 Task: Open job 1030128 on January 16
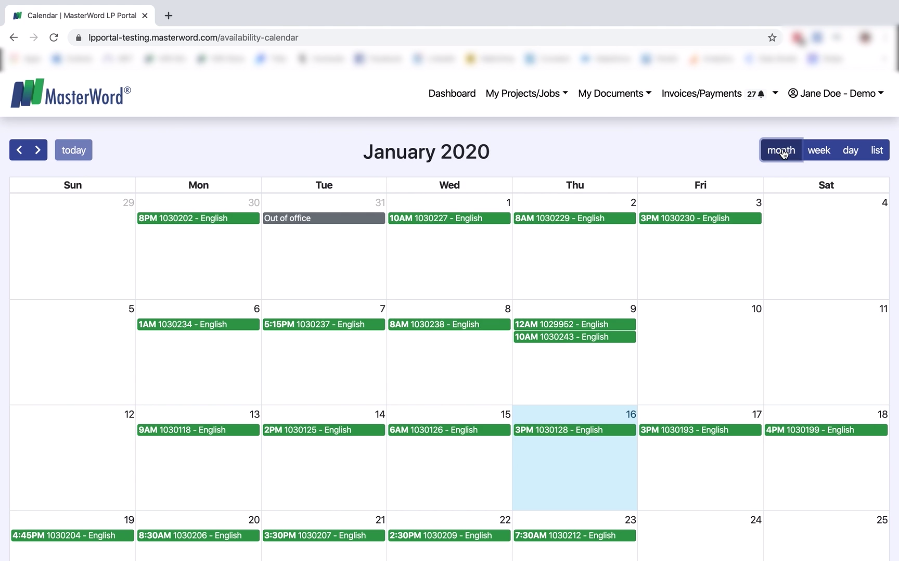pos(574,430)
